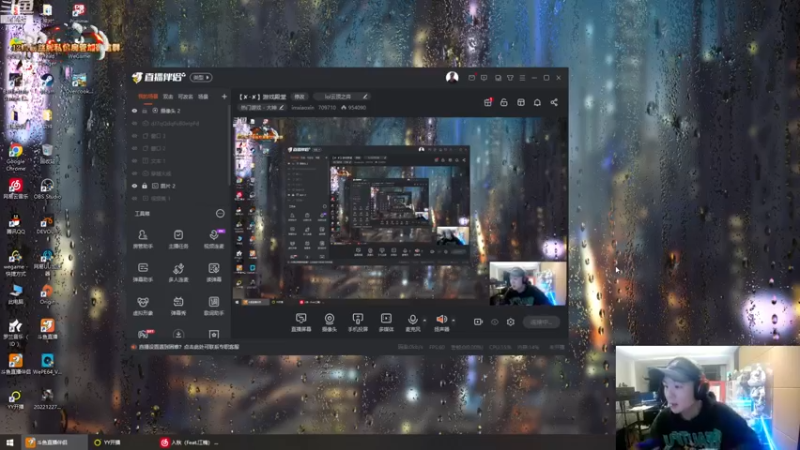The image size is (800, 450).
Task: Select the webcam overlay in preview
Action: point(528,284)
